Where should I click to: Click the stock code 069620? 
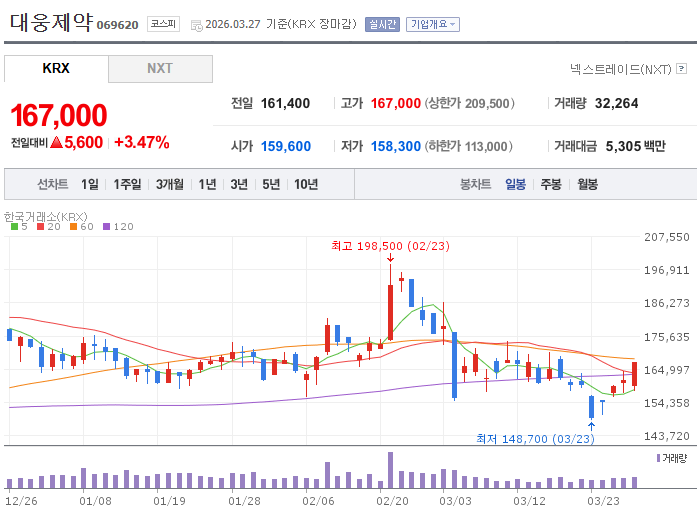click(x=117, y=25)
